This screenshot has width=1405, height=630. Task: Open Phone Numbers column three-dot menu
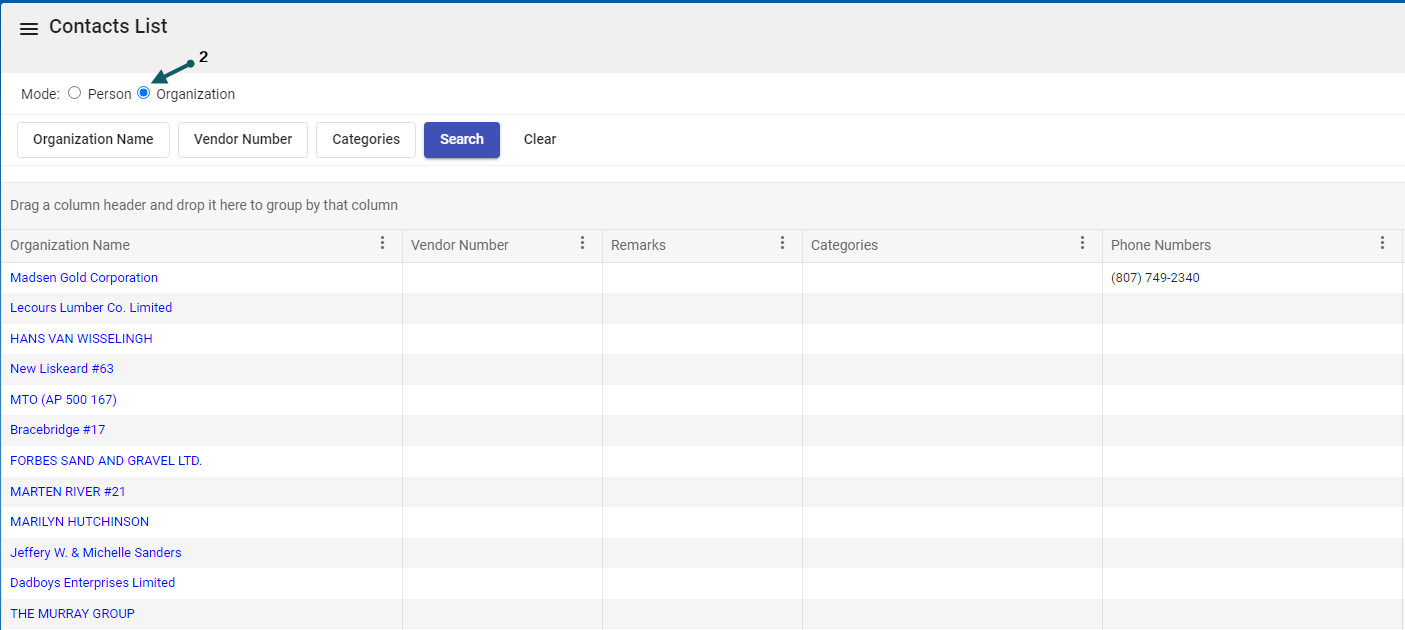click(1382, 243)
